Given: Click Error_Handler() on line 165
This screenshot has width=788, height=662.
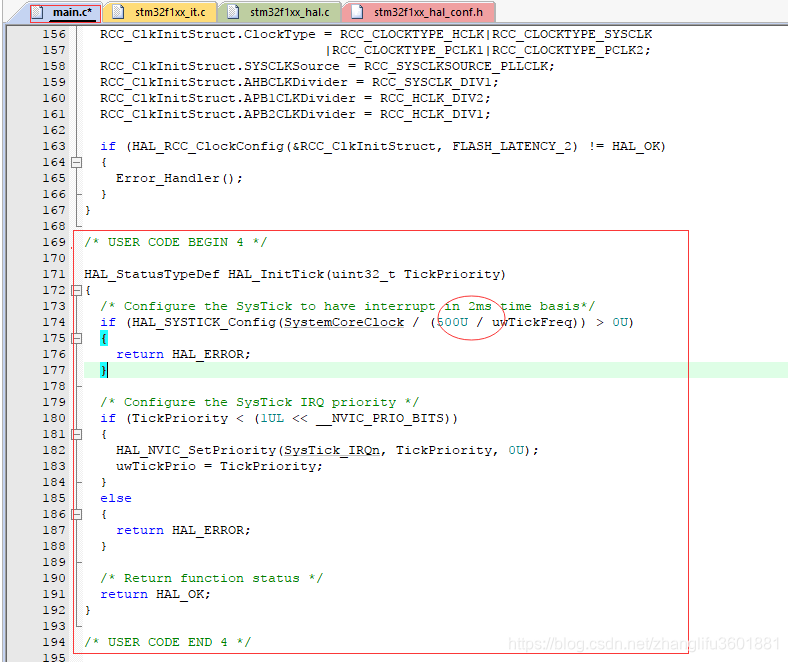Looking at the screenshot, I should coord(175,178).
